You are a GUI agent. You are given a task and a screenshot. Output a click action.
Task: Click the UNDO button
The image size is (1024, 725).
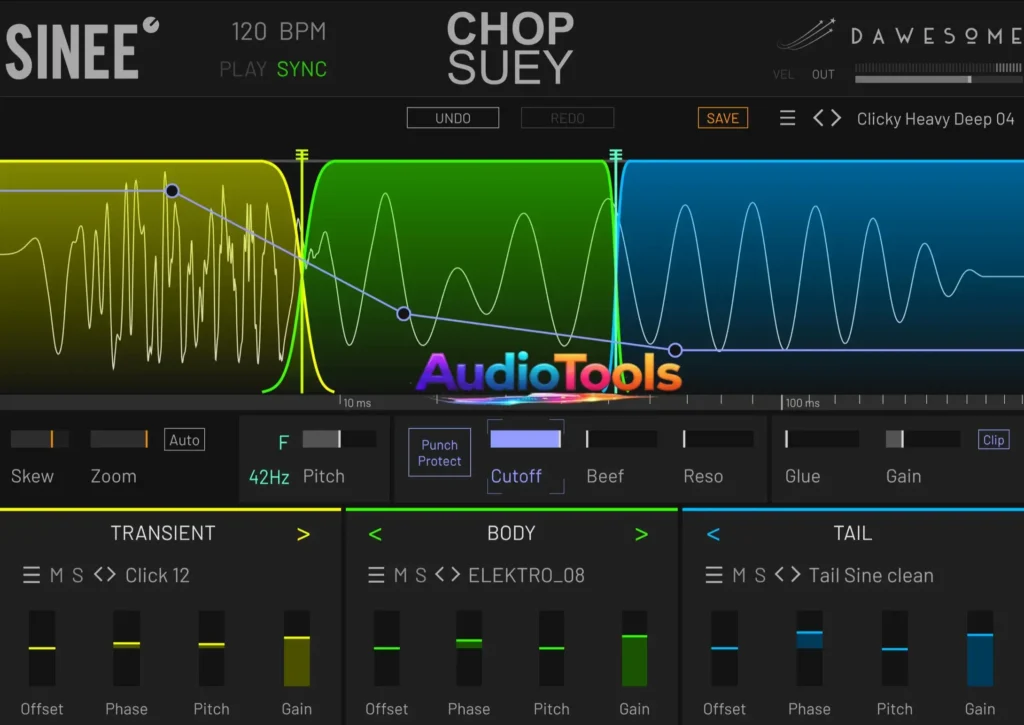pos(453,118)
